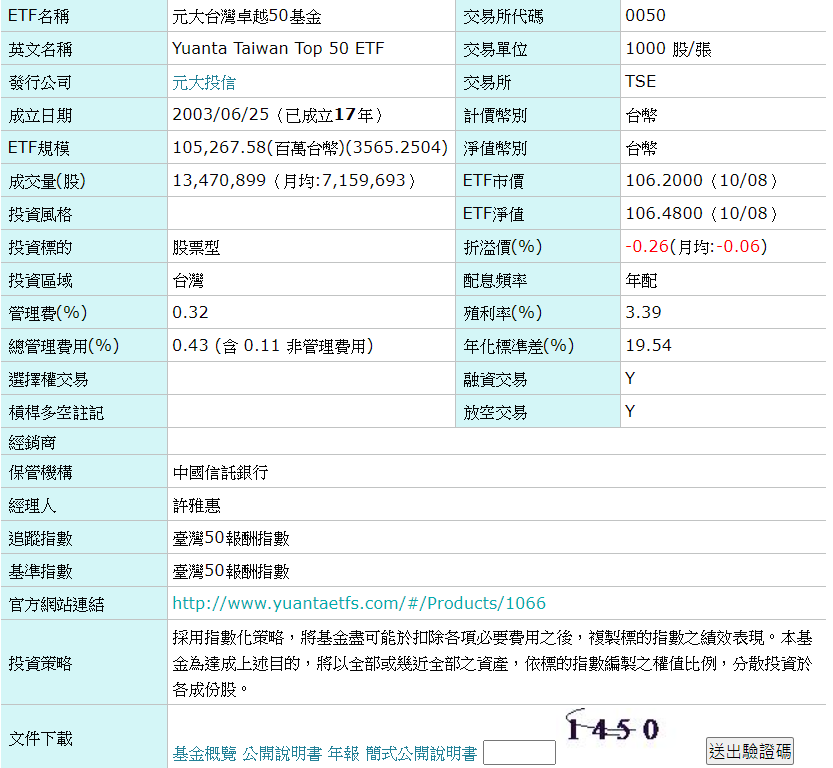Click the 投資策略 row label
833x768 pixels.
40,663
